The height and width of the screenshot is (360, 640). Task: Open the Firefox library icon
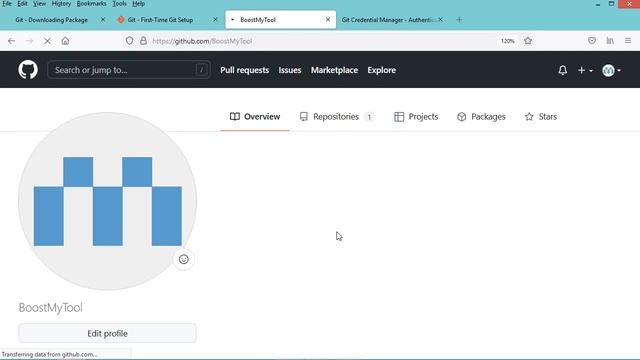610,41
